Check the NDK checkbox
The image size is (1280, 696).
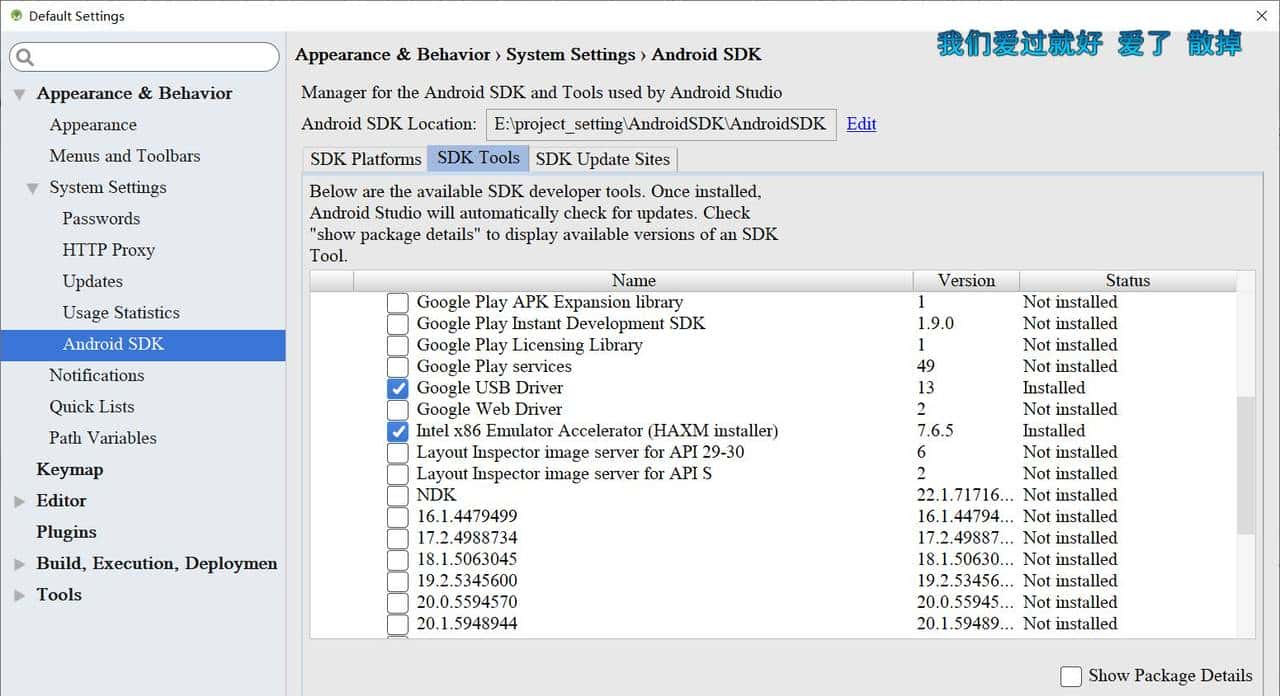point(397,495)
